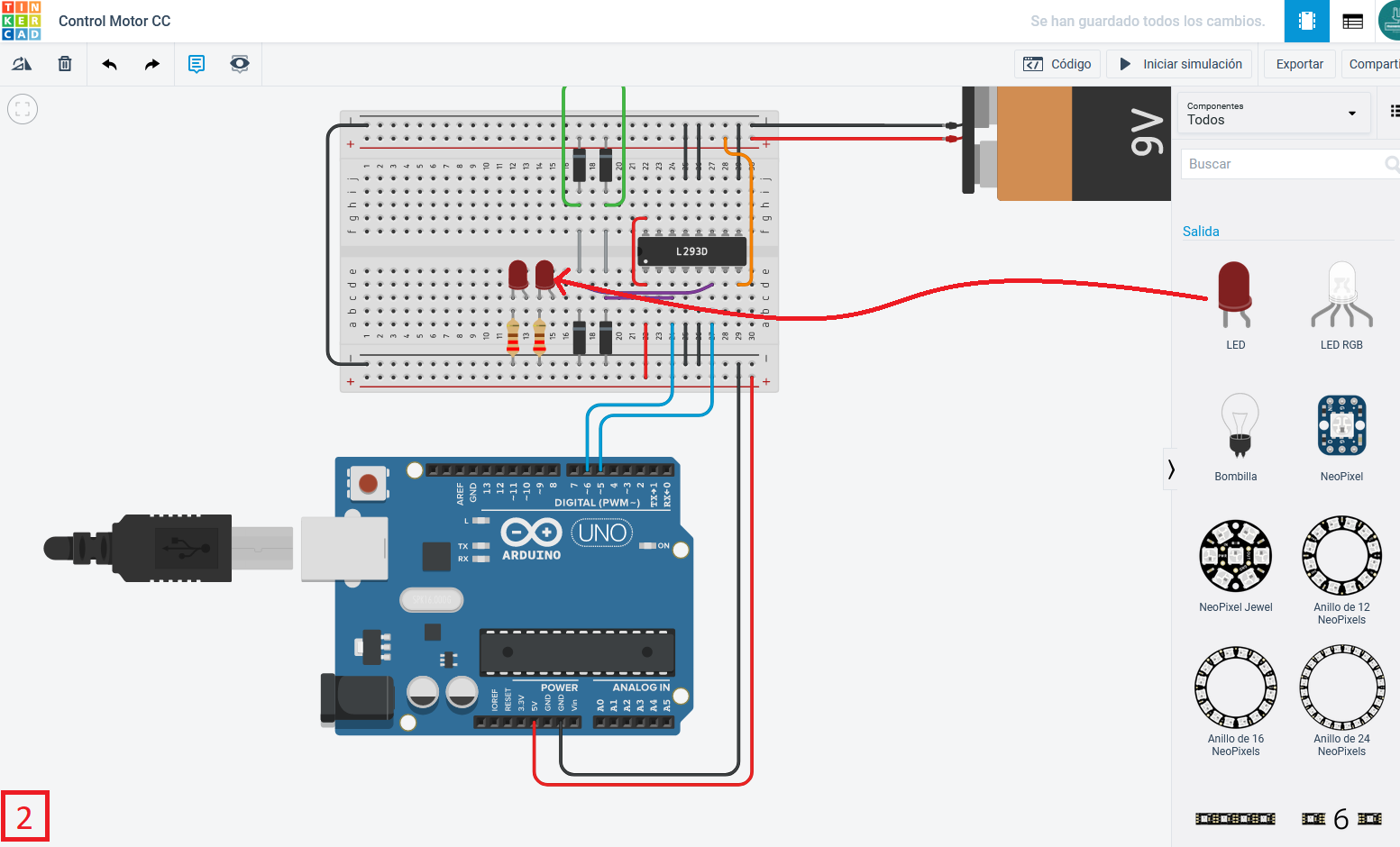Image resolution: width=1400 pixels, height=847 pixels.
Task: Select the NeoPixel component
Action: pos(1341,436)
